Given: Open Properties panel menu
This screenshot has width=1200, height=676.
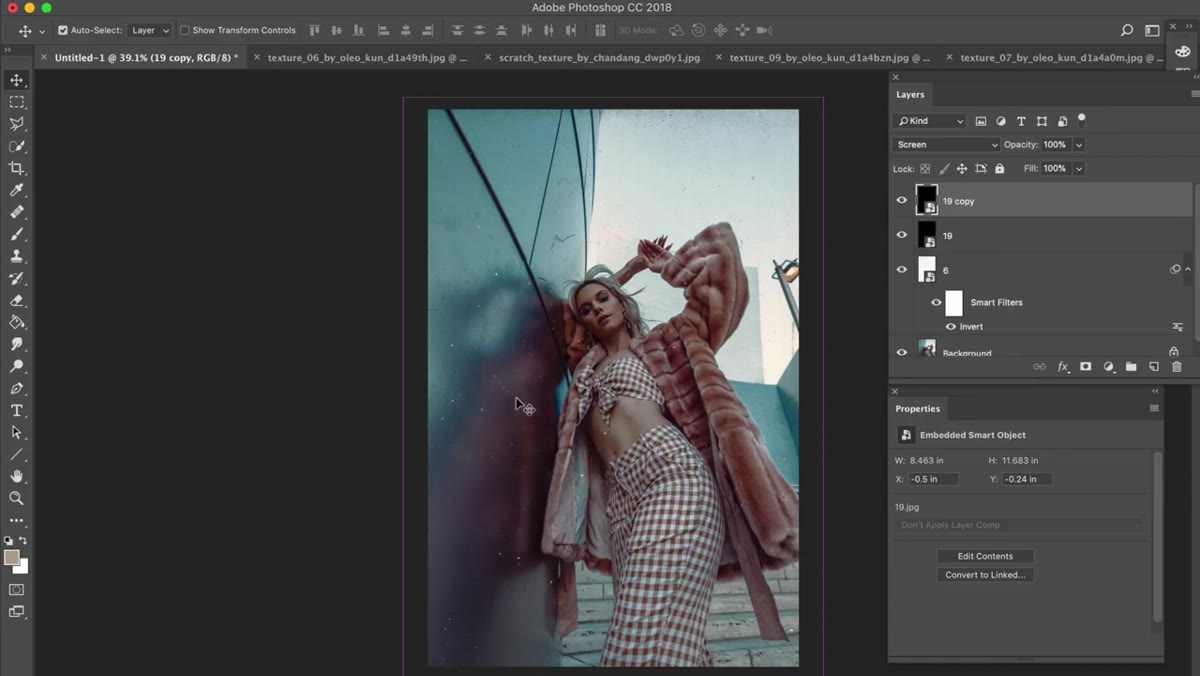Looking at the screenshot, I should tap(1154, 408).
